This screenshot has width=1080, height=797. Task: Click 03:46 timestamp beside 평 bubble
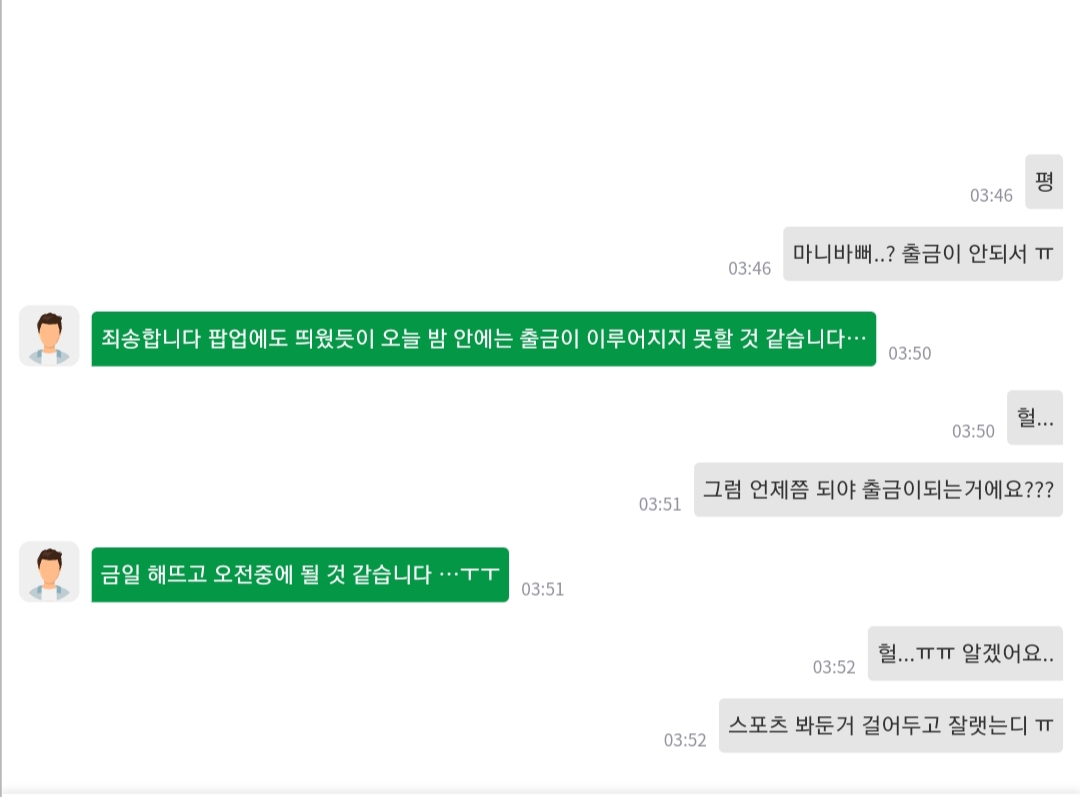point(991,196)
